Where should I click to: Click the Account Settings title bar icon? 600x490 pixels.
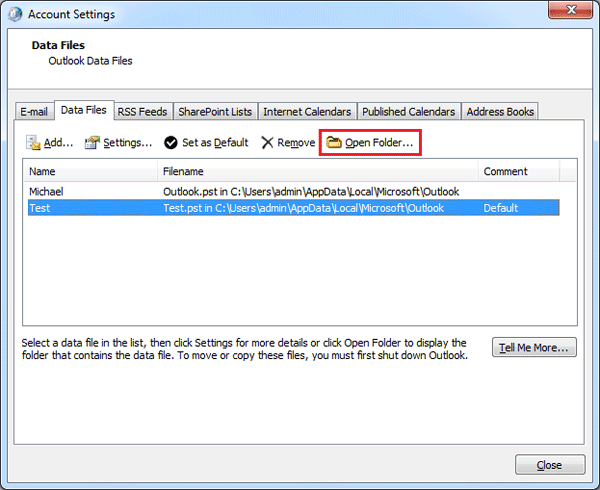(14, 14)
